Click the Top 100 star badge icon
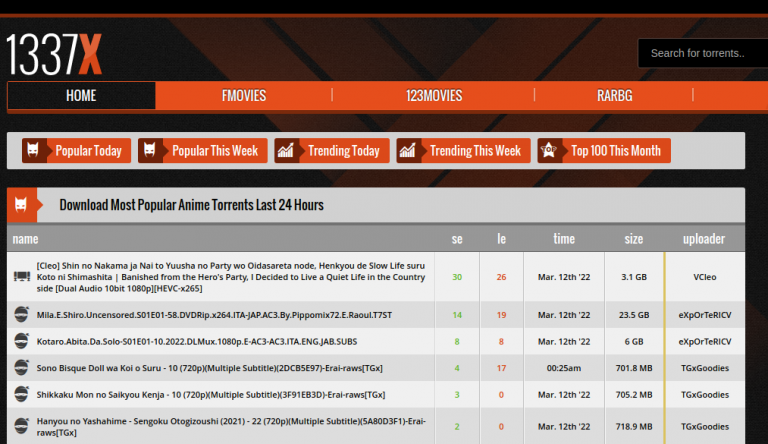Image resolution: width=768 pixels, height=444 pixels. pyautogui.click(x=550, y=151)
